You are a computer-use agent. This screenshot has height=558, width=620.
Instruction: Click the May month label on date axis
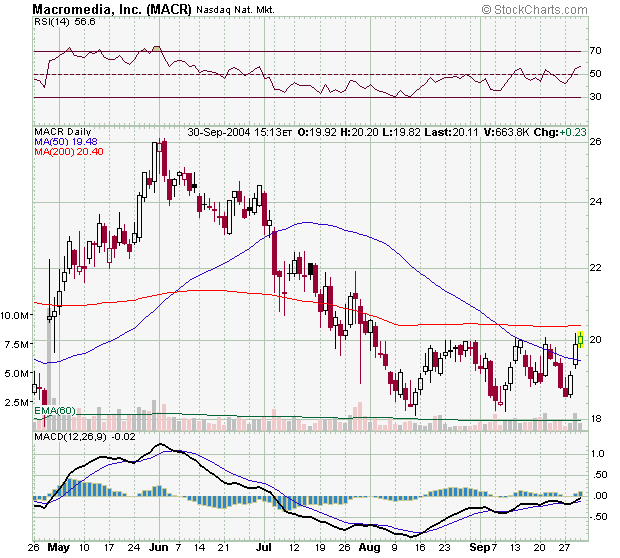[58, 547]
